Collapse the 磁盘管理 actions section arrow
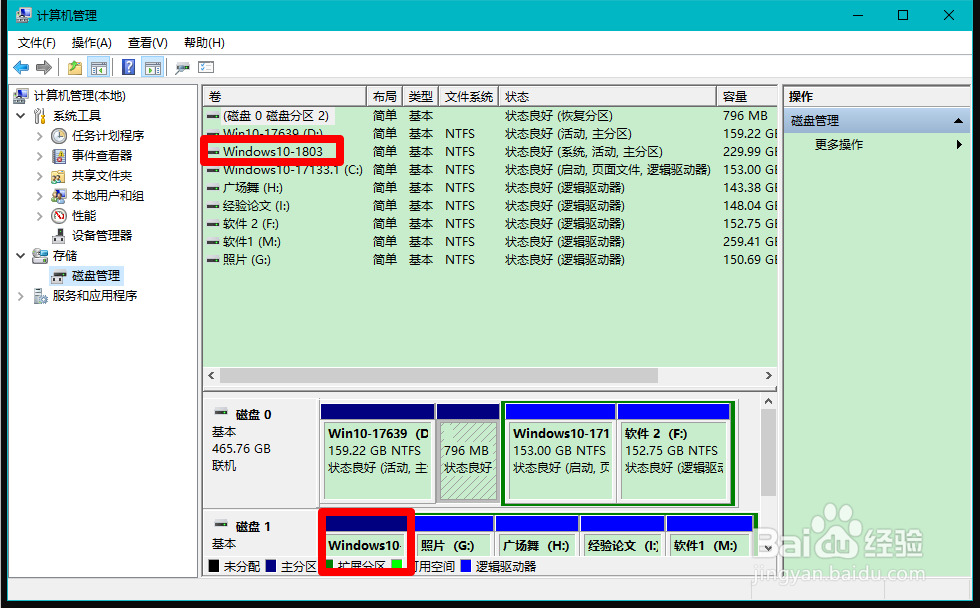980x608 pixels. click(958, 121)
